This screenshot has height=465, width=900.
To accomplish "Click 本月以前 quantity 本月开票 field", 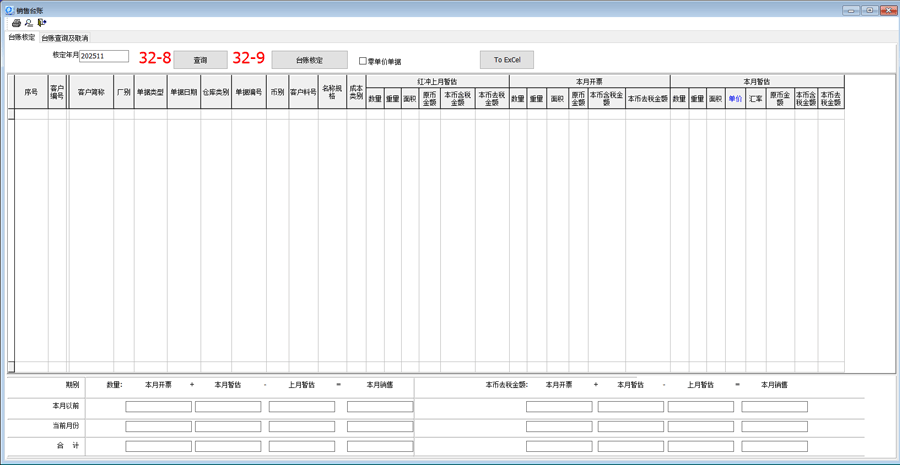I will click(x=158, y=407).
